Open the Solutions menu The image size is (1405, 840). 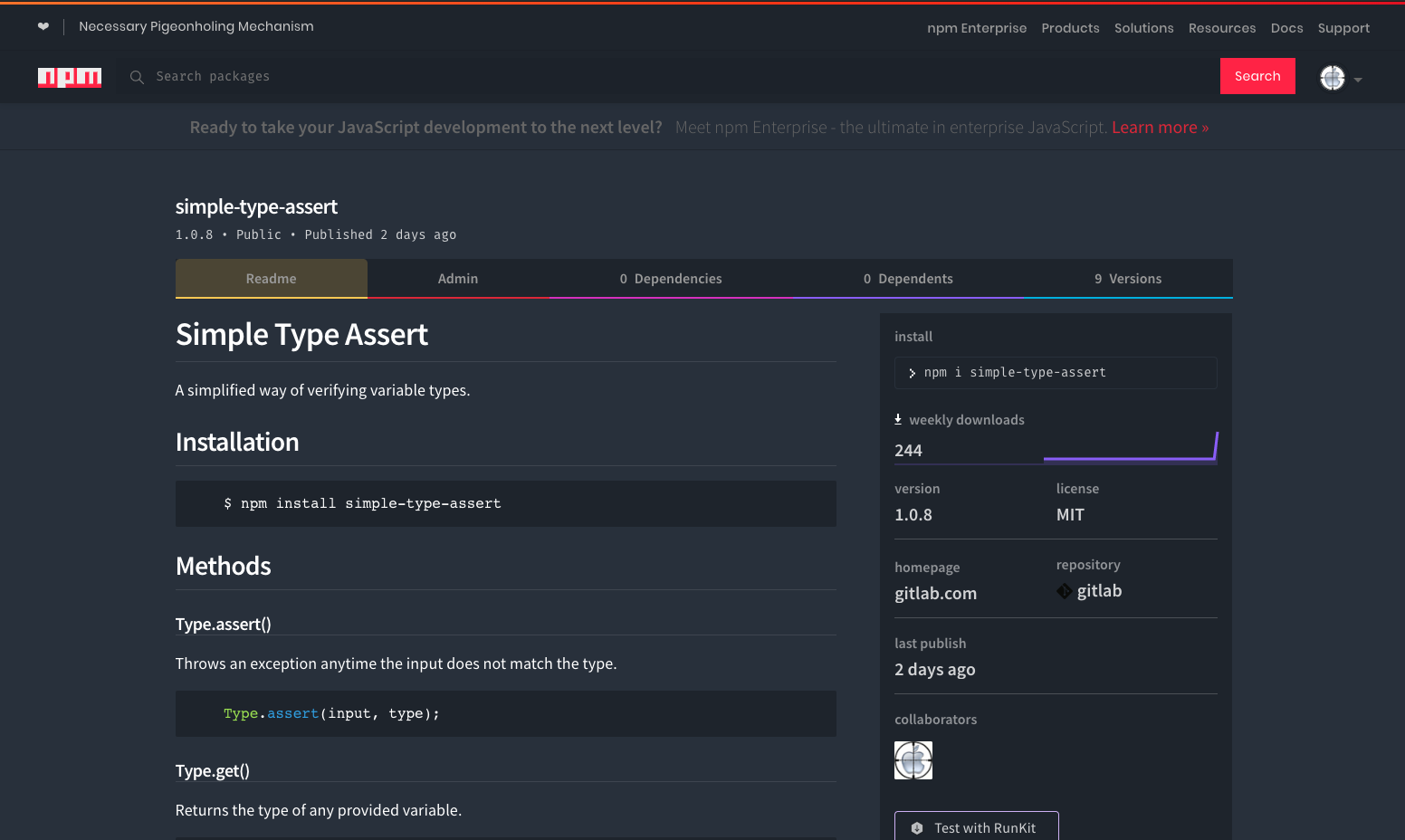(x=1144, y=28)
